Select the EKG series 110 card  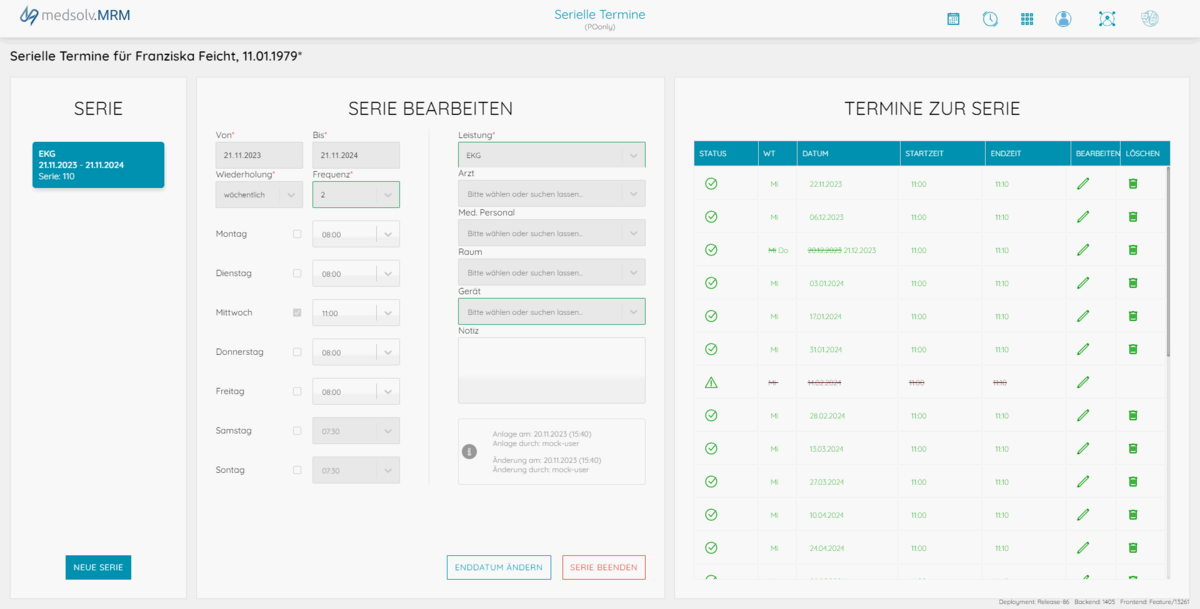click(98, 165)
